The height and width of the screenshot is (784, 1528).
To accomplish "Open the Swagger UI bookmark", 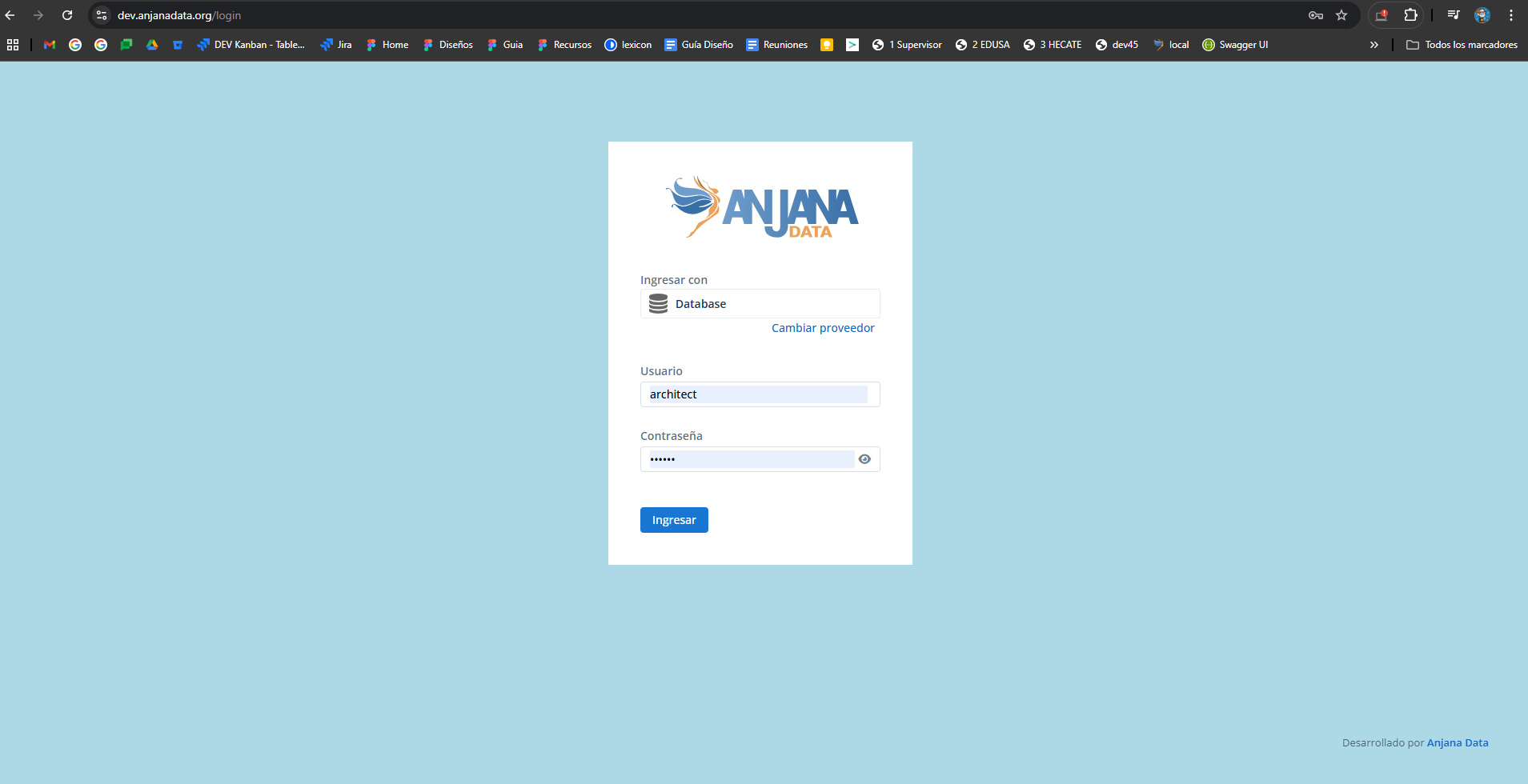I will (1235, 45).
